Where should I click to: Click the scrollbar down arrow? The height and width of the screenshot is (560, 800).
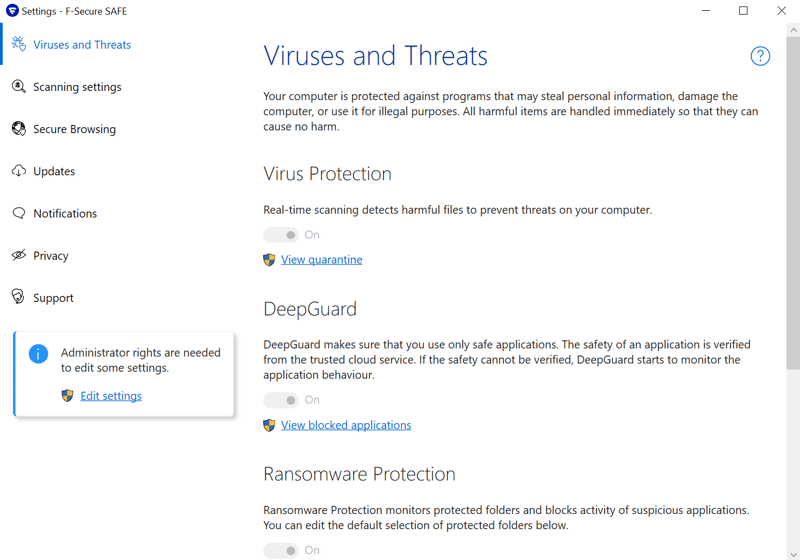click(793, 554)
